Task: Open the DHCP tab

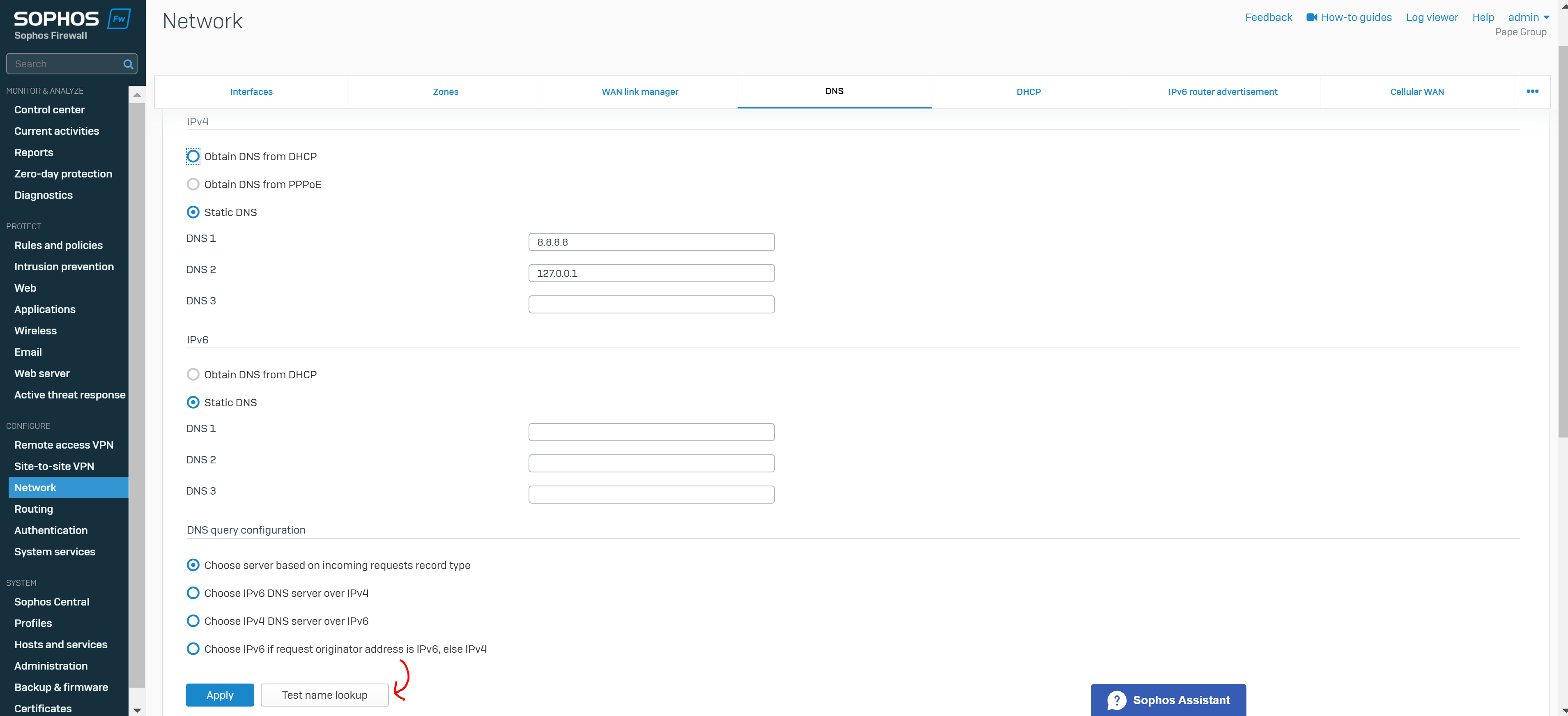Action: (x=1029, y=92)
